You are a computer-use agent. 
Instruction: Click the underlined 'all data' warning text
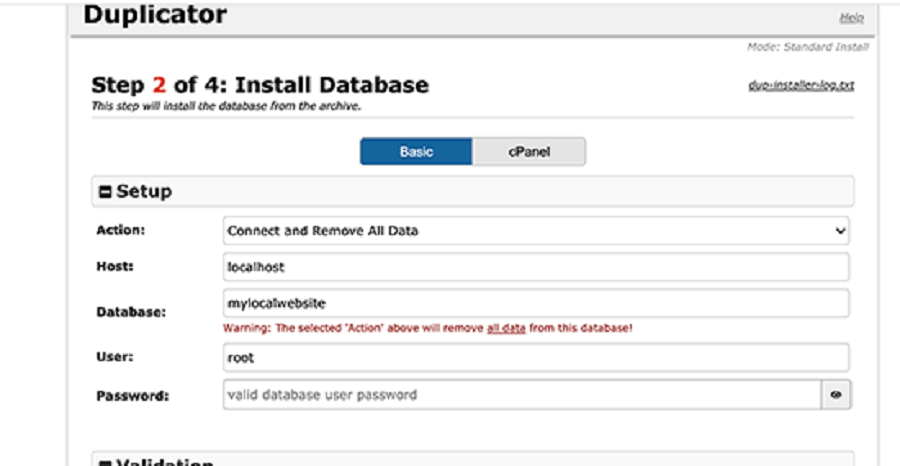[x=506, y=329]
